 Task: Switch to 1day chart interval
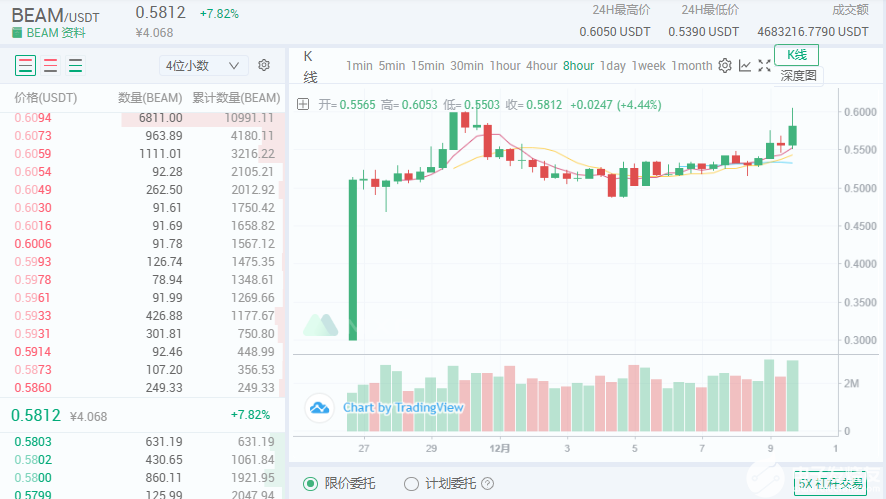click(613, 66)
